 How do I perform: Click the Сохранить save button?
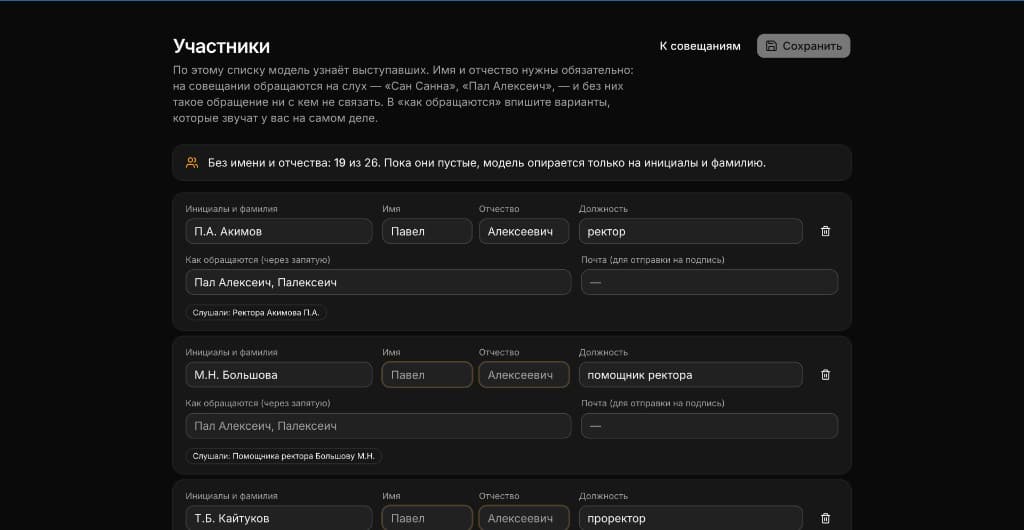coord(803,46)
